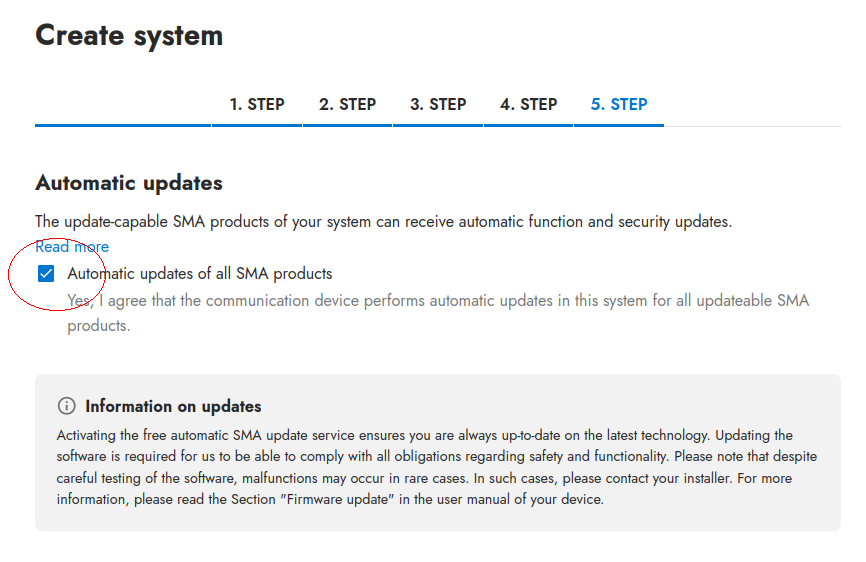Screen dimensions: 866x562
Task: Click the 'Automatic updates' section heading
Action: click(x=129, y=183)
